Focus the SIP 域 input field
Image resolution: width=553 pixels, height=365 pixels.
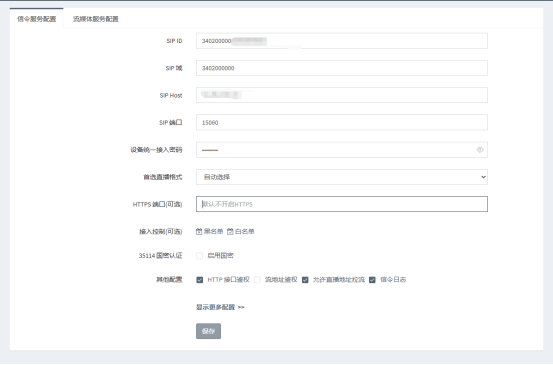pos(342,68)
